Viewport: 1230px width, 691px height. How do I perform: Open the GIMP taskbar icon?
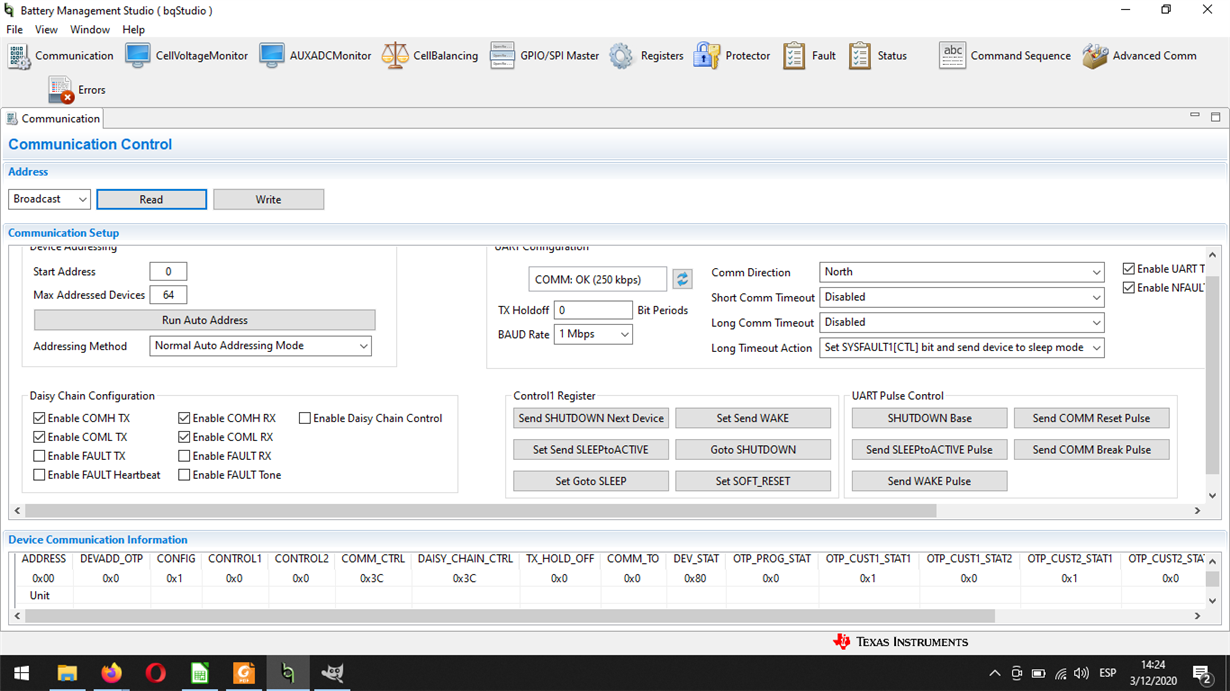pos(332,673)
